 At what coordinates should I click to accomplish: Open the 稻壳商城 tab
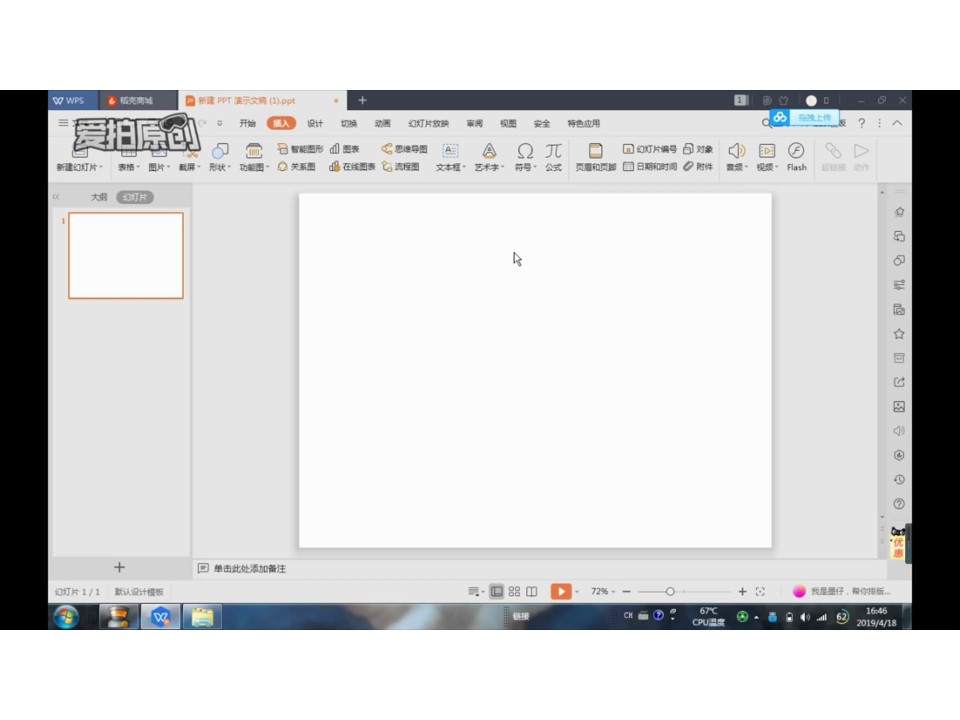[137, 100]
